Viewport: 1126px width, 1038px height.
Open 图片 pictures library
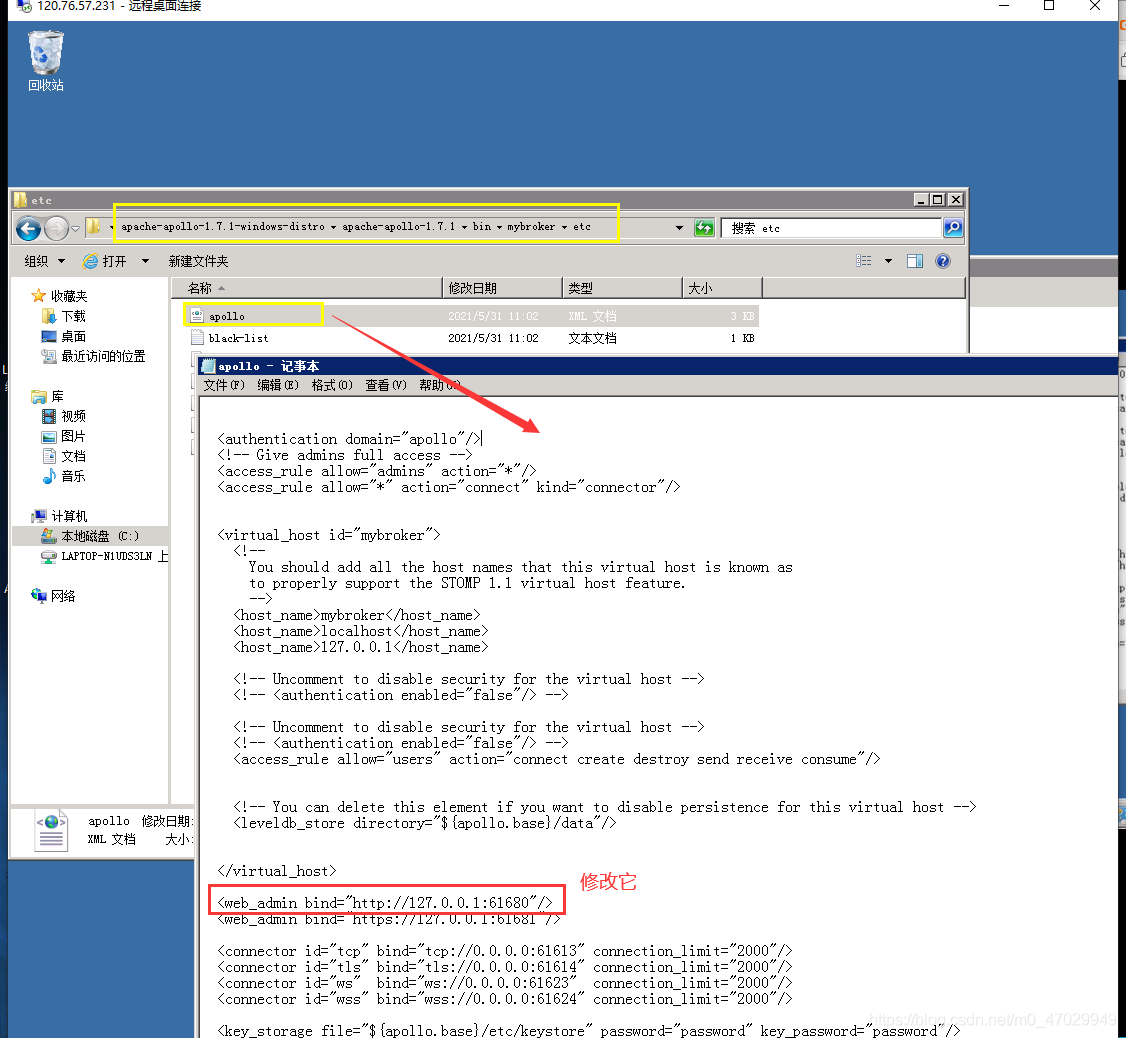pos(64,436)
